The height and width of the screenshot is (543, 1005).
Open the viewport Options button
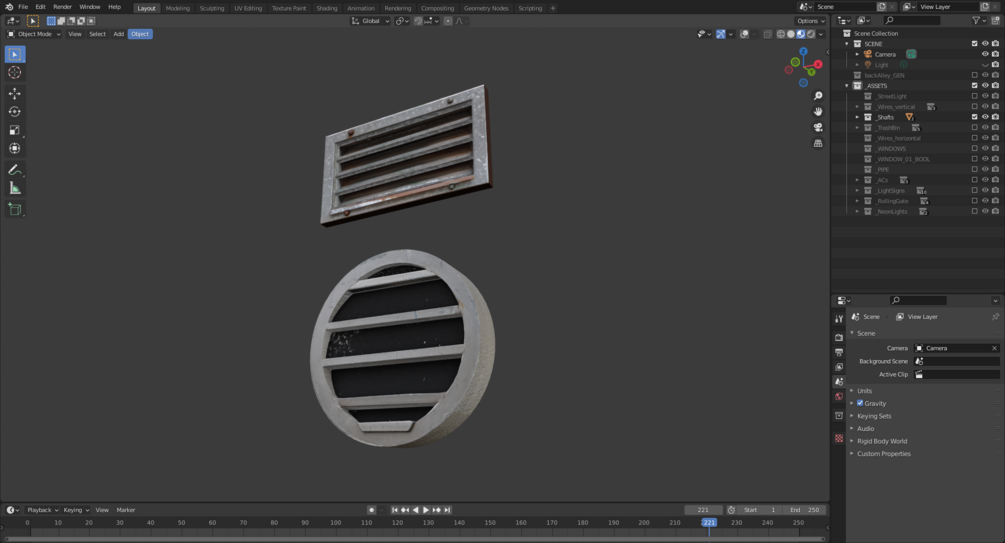point(810,20)
